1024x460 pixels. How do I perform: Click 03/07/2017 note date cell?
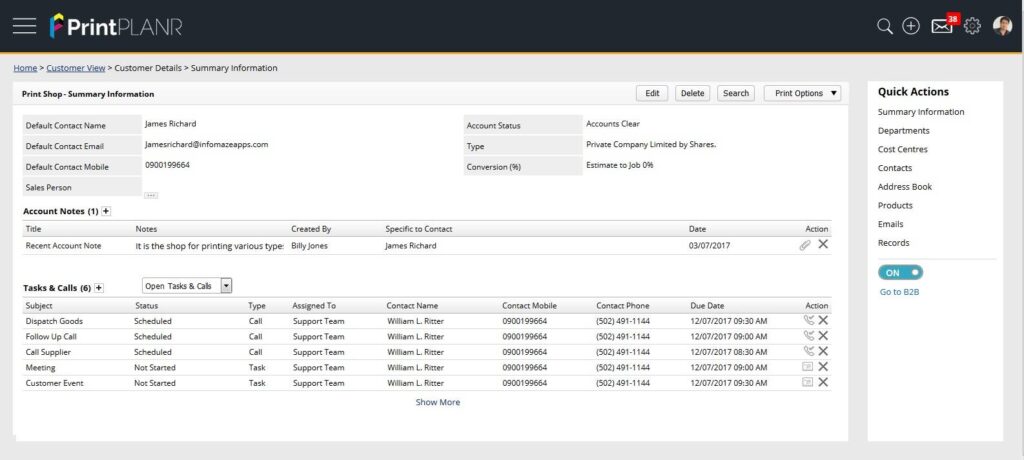pos(709,246)
